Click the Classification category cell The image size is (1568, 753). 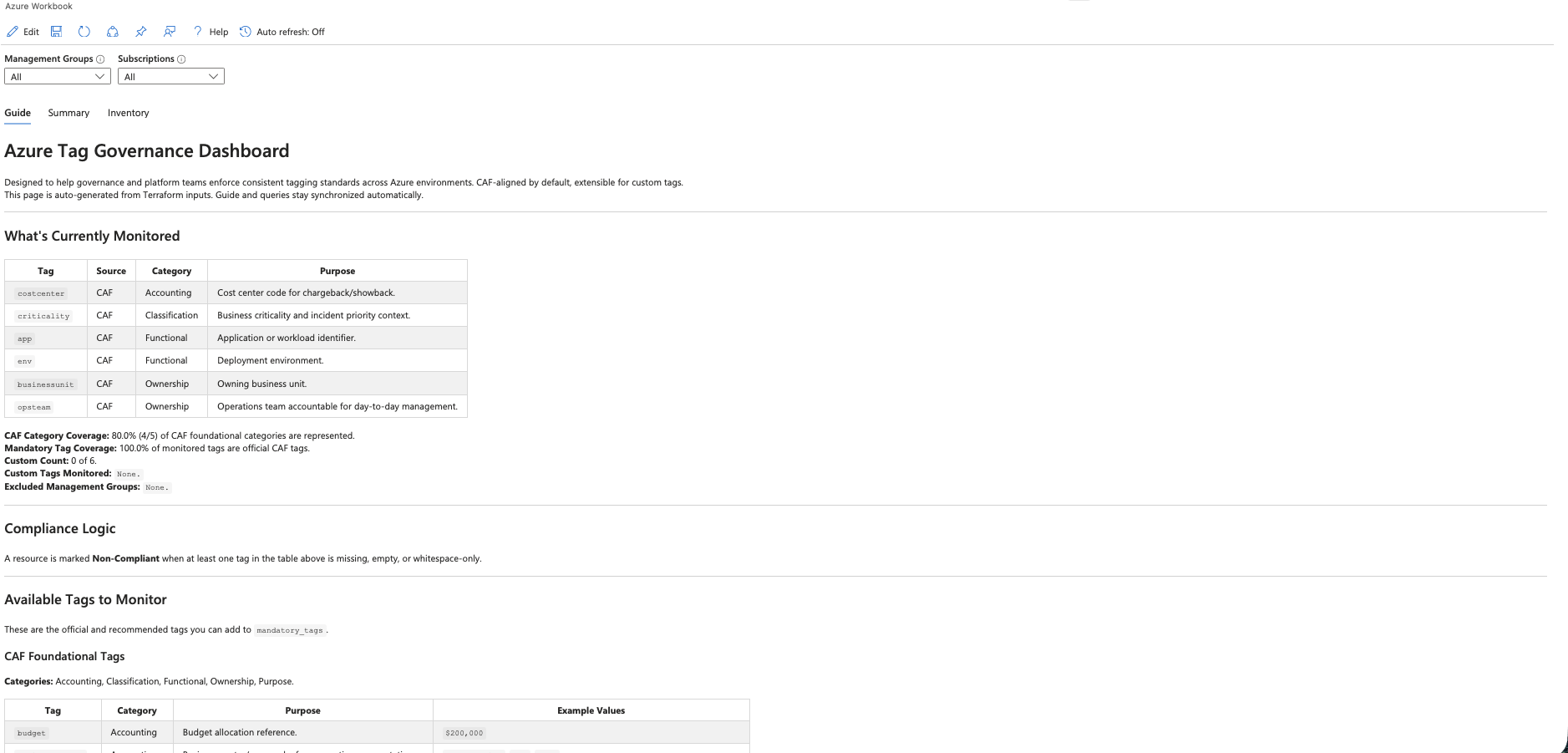point(171,316)
